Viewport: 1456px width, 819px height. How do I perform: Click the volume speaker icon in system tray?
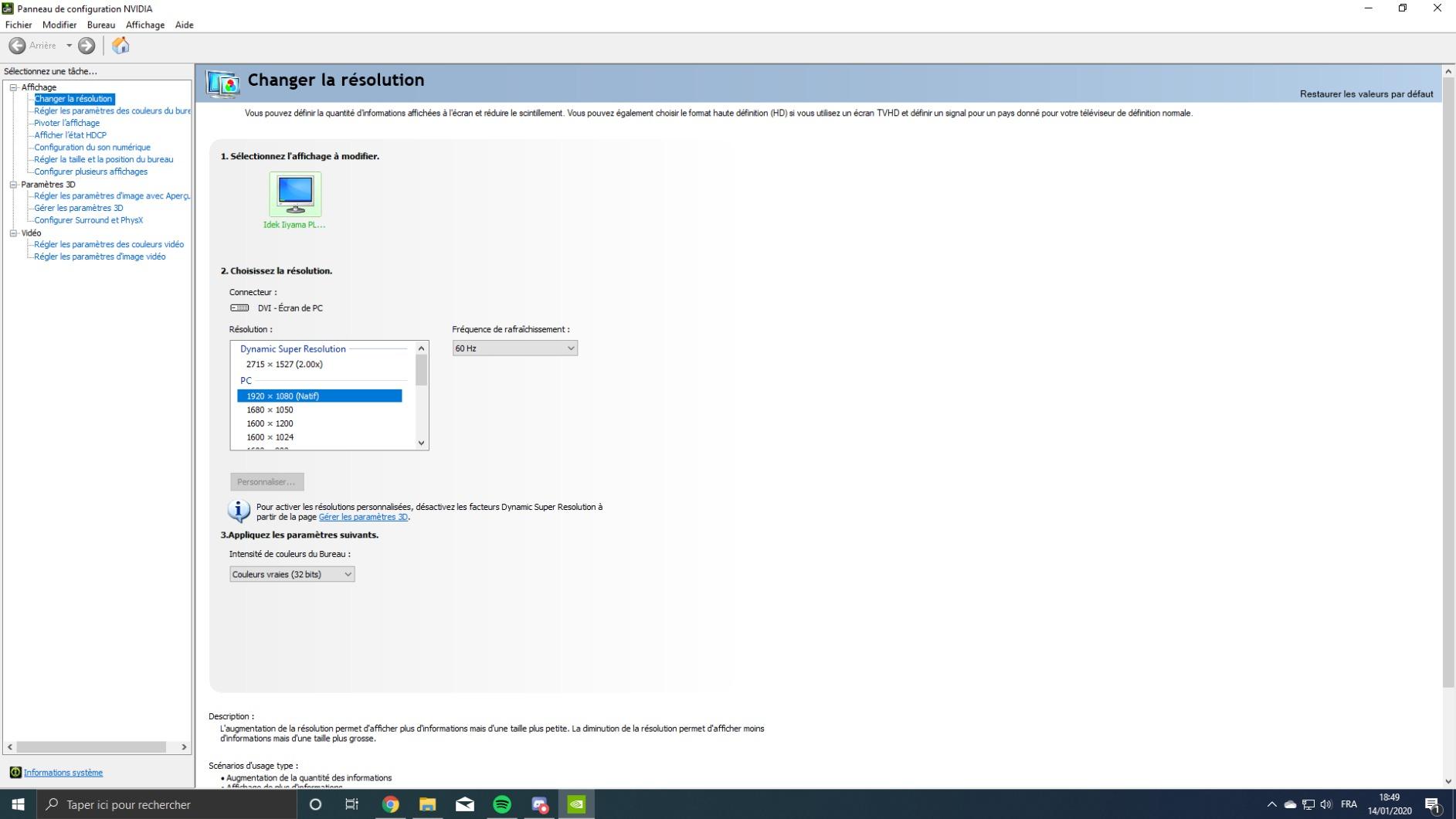click(1327, 804)
